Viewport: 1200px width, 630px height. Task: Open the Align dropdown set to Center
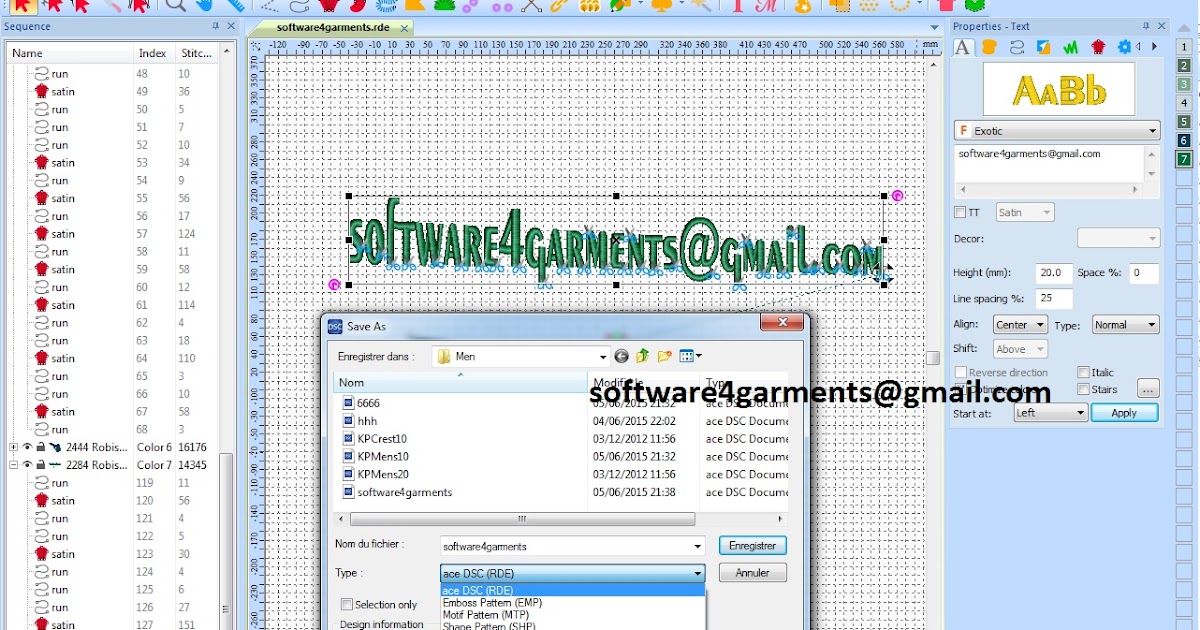1018,324
